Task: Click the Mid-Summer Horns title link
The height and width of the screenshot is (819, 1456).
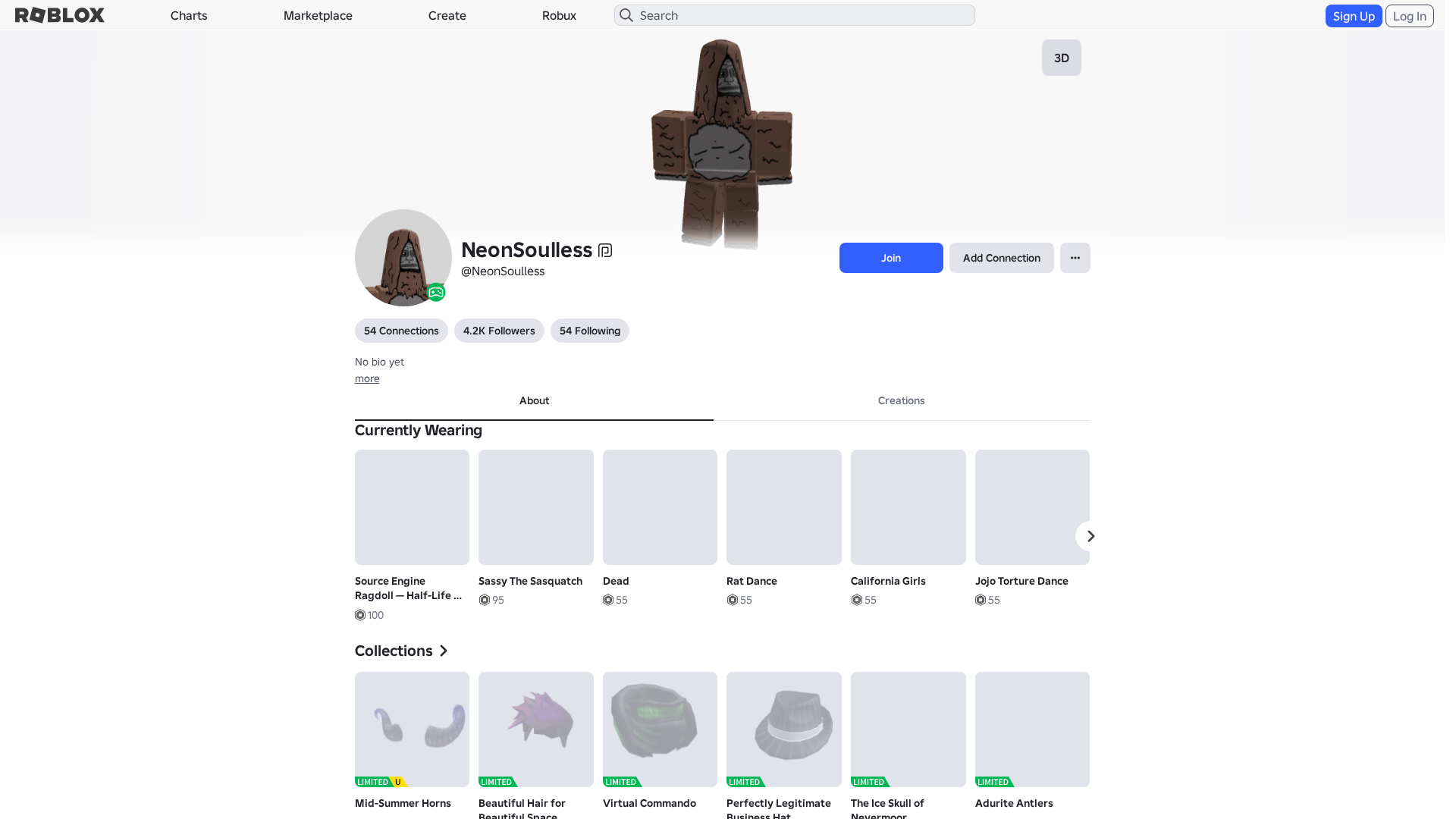Action: (x=403, y=803)
